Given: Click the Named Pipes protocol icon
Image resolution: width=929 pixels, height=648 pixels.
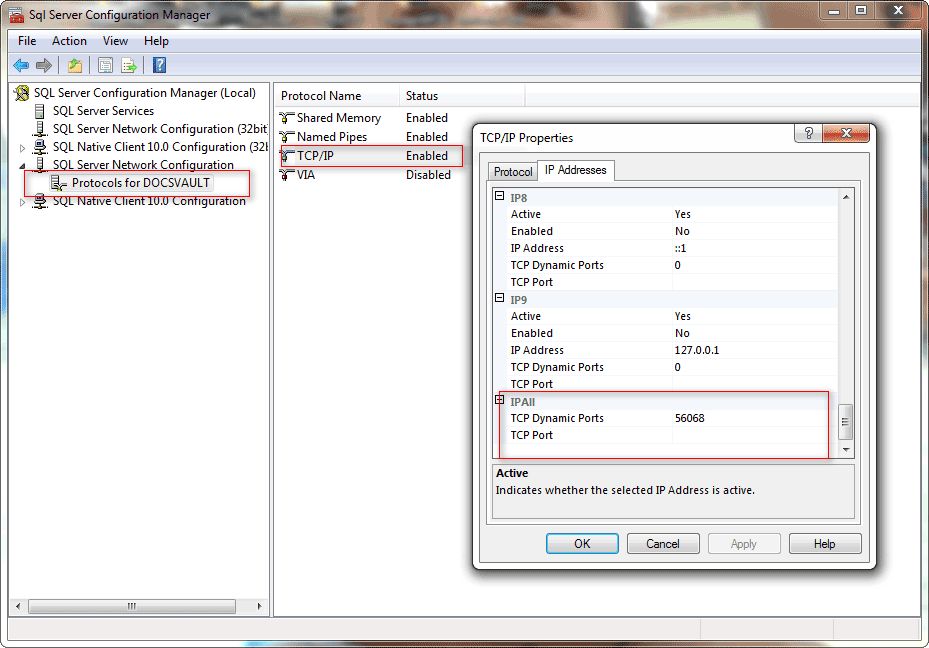Looking at the screenshot, I should point(287,136).
